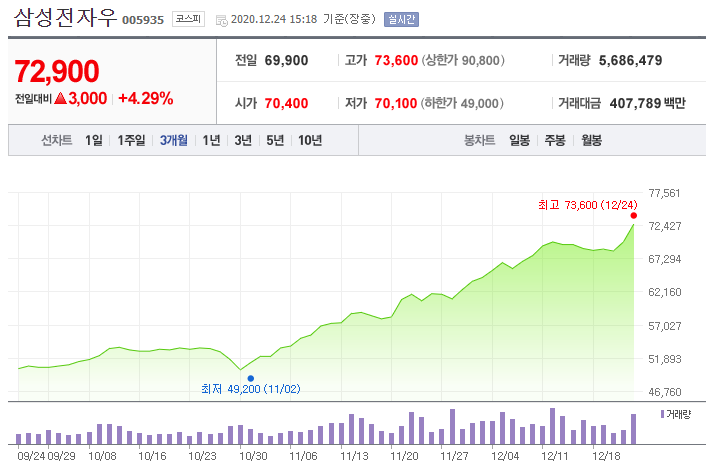Switch to the 1년 chart range

click(x=211, y=140)
